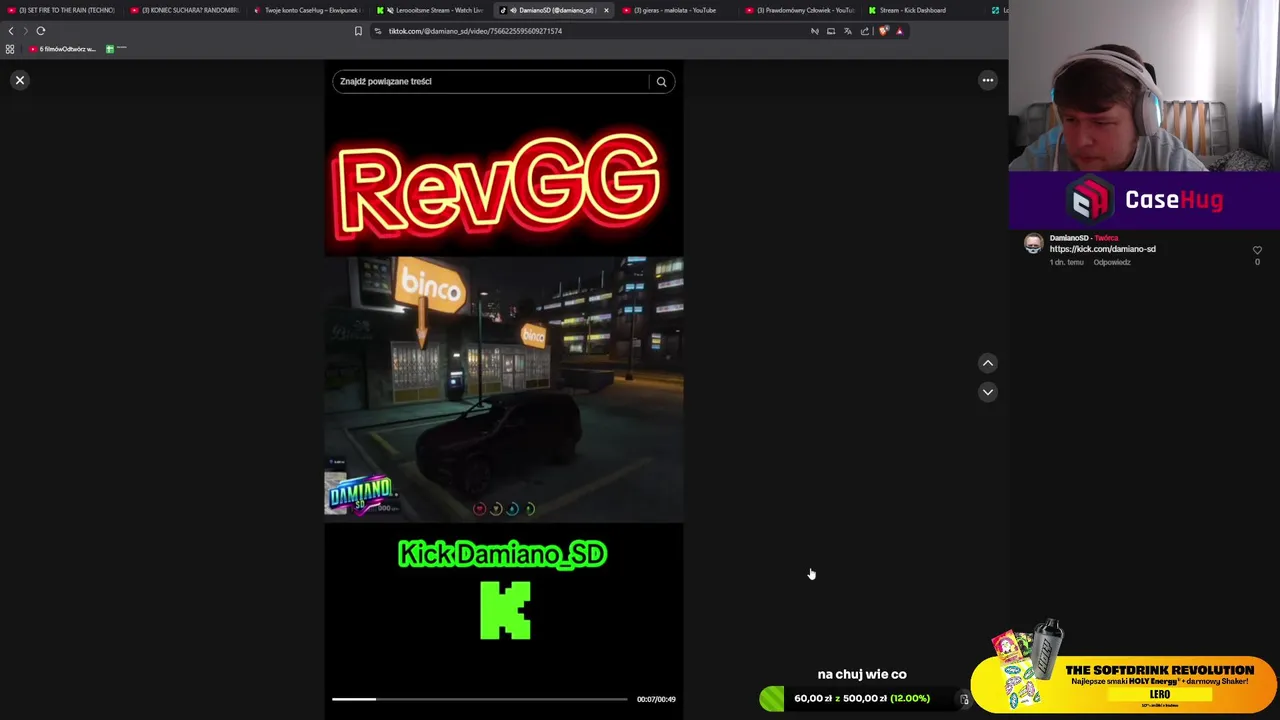
Task: Click the TikTok video frame to pause
Action: pyautogui.click(x=504, y=390)
